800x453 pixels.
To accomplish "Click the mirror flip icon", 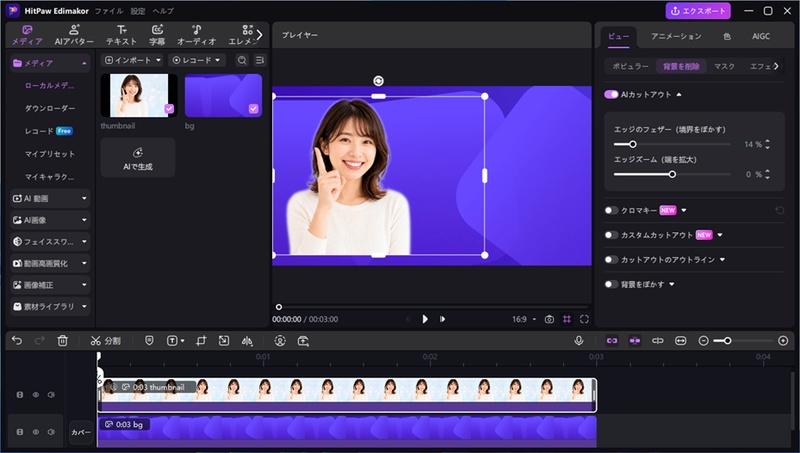I will [x=247, y=341].
